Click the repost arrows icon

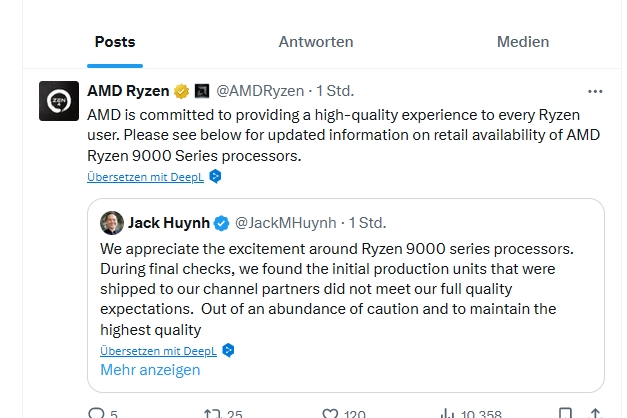pyautogui.click(x=212, y=413)
